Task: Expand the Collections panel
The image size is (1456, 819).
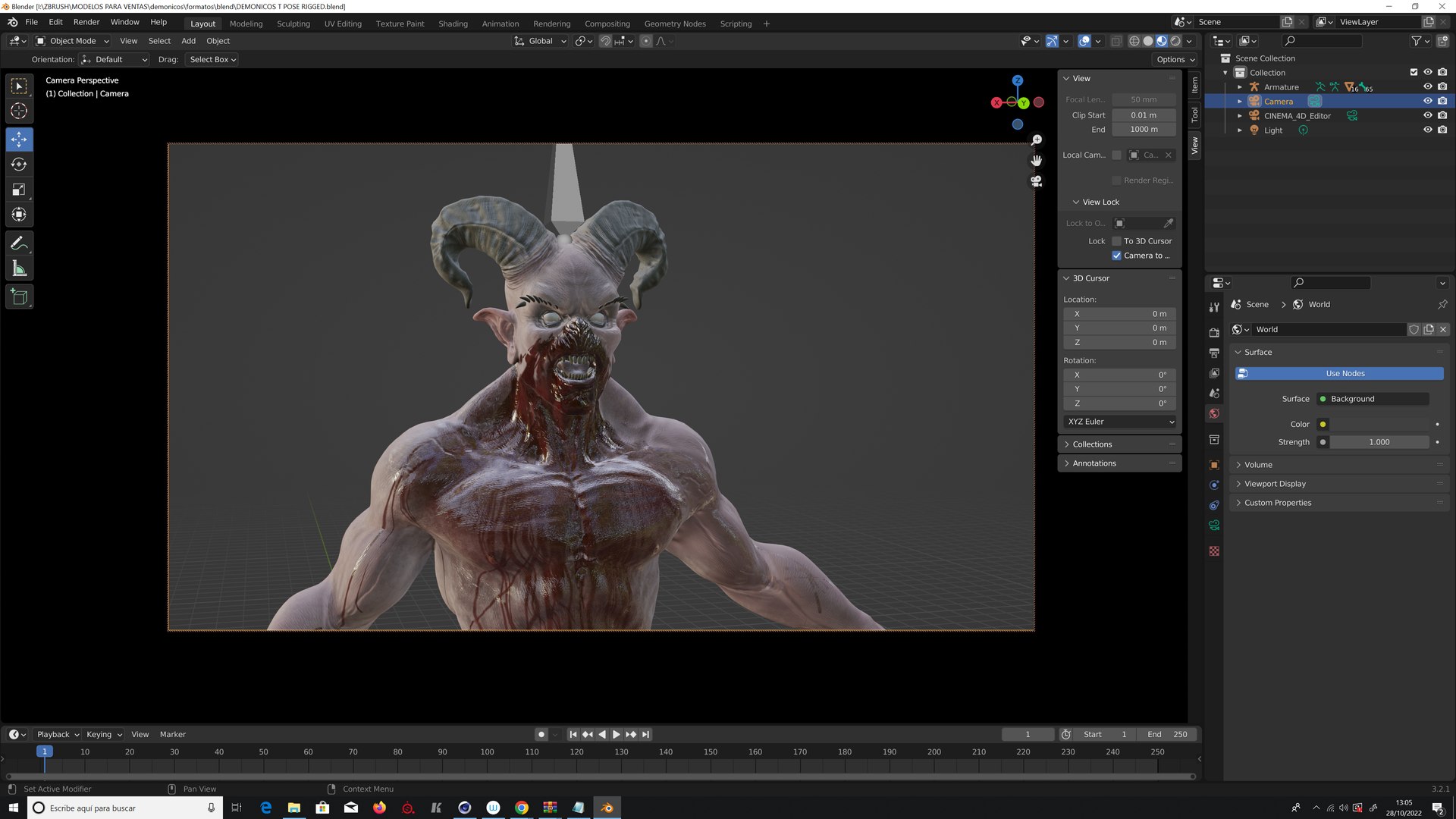Action: [1119, 444]
